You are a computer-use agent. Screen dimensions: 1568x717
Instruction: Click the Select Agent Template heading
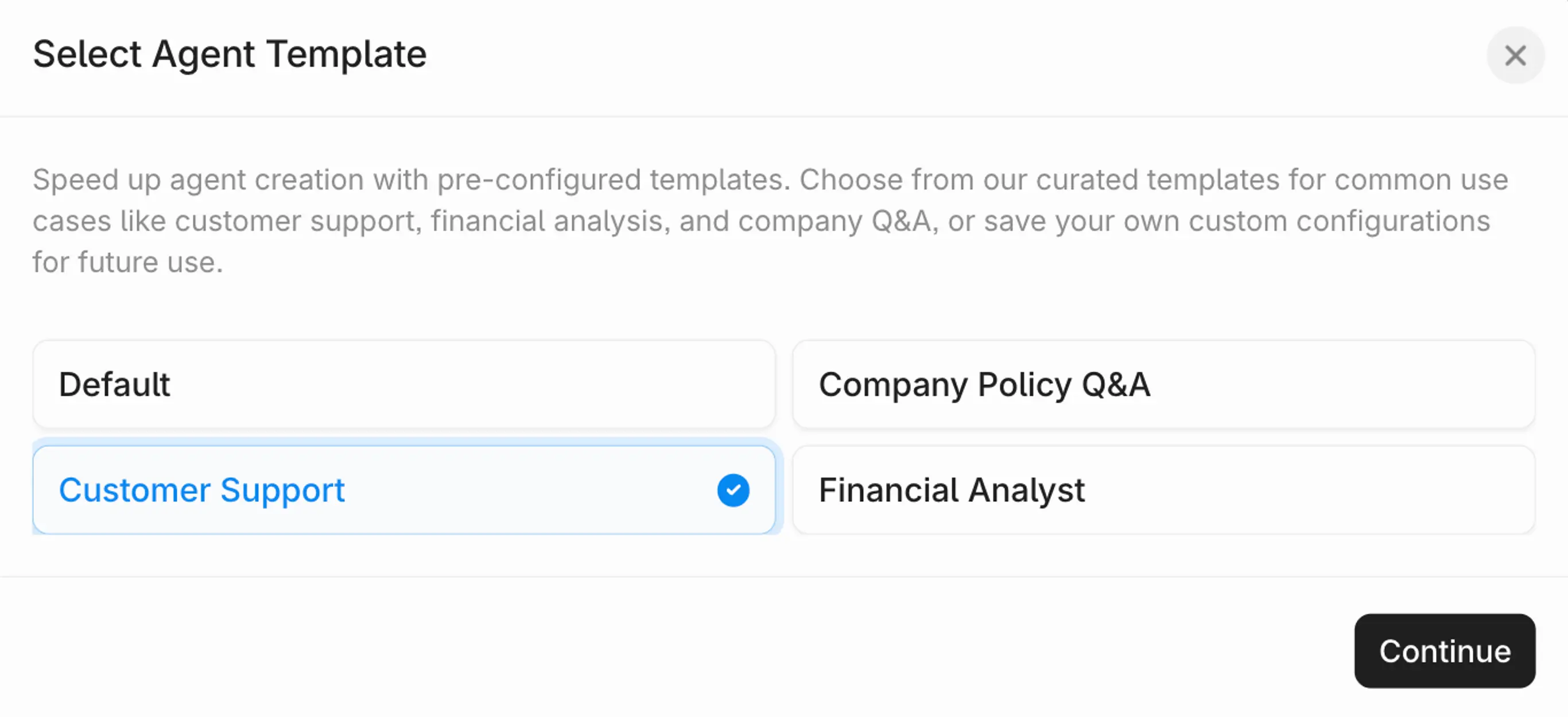pyautogui.click(x=230, y=54)
